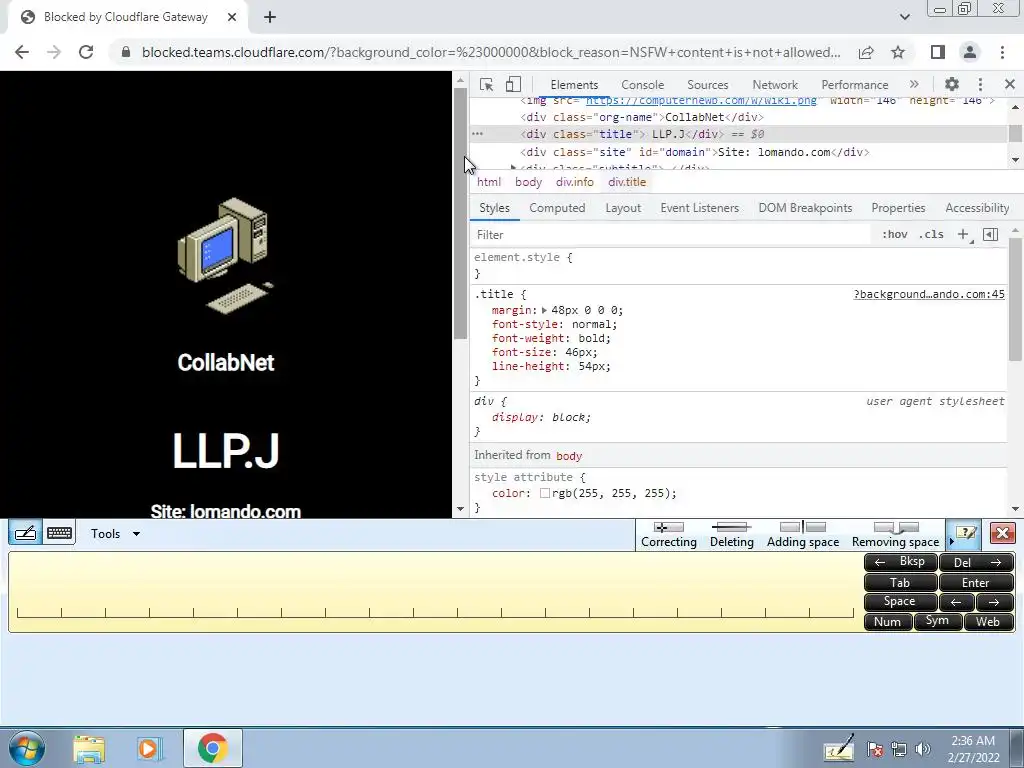Toggle the Web shortcuts button

point(987,622)
